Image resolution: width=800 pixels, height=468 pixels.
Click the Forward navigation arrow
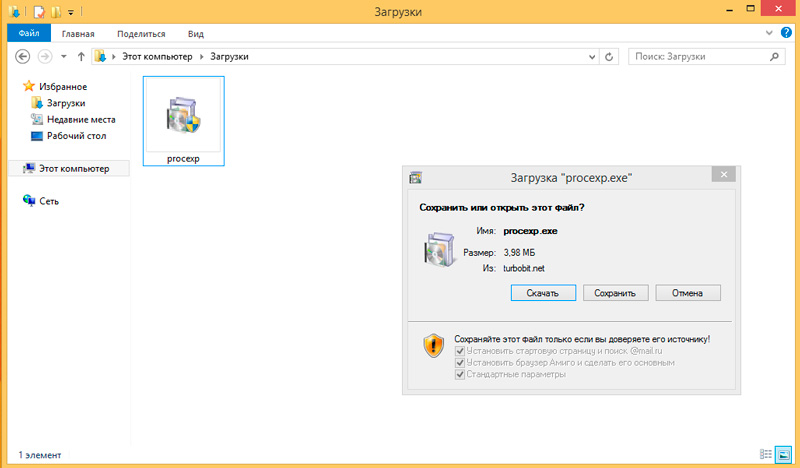click(x=45, y=56)
